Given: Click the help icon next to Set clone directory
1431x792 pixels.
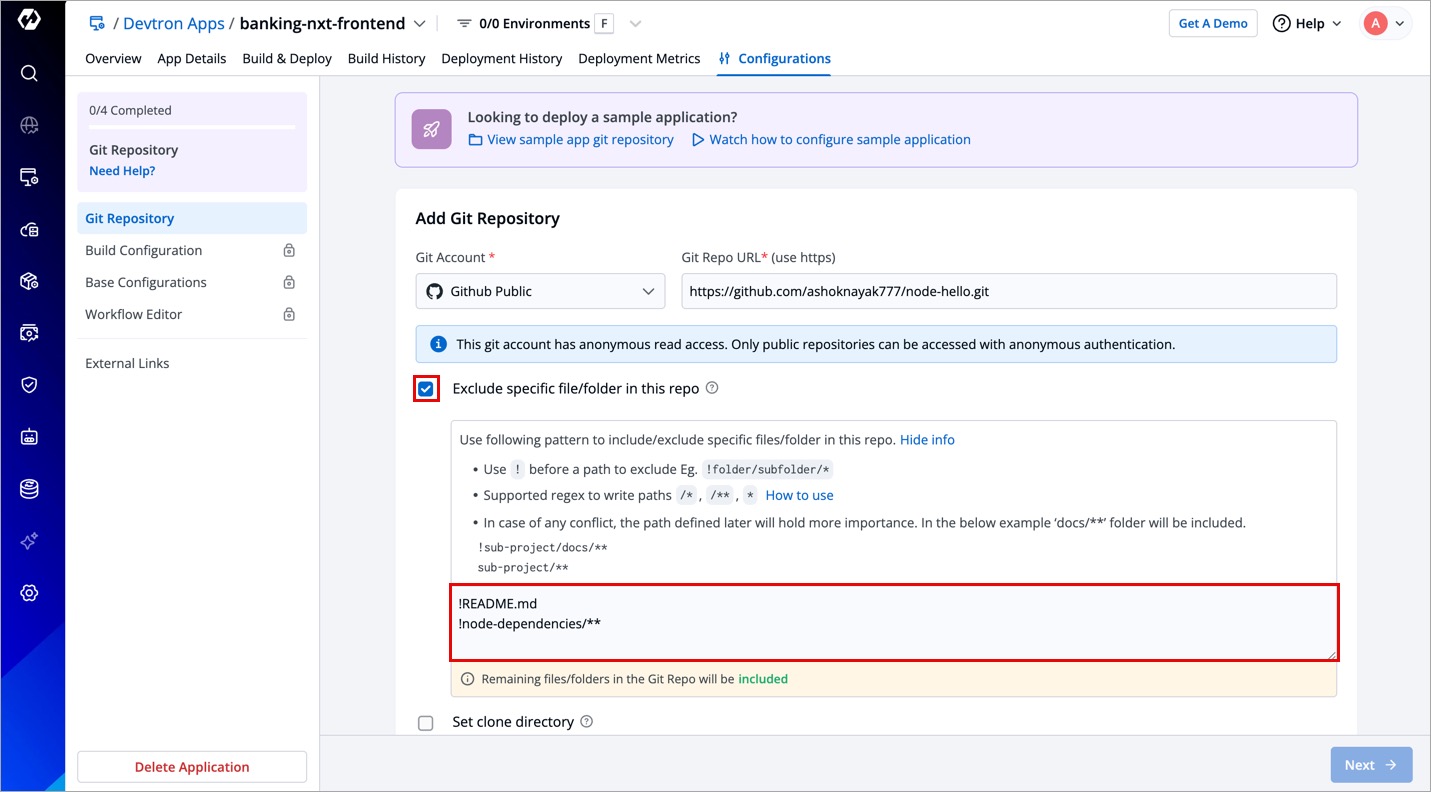Looking at the screenshot, I should coord(587,721).
